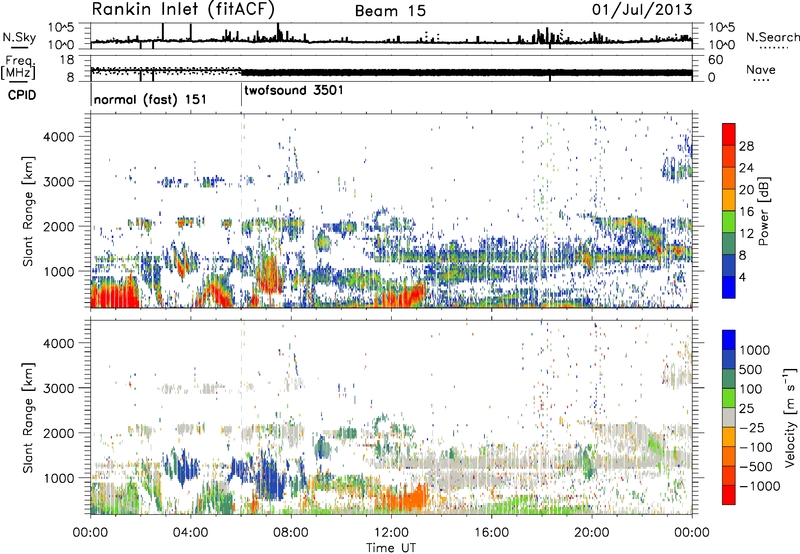Screen dimensions: 800x554
Task: Click the blue bottom segment of Power colorbar
Action: tap(729, 287)
